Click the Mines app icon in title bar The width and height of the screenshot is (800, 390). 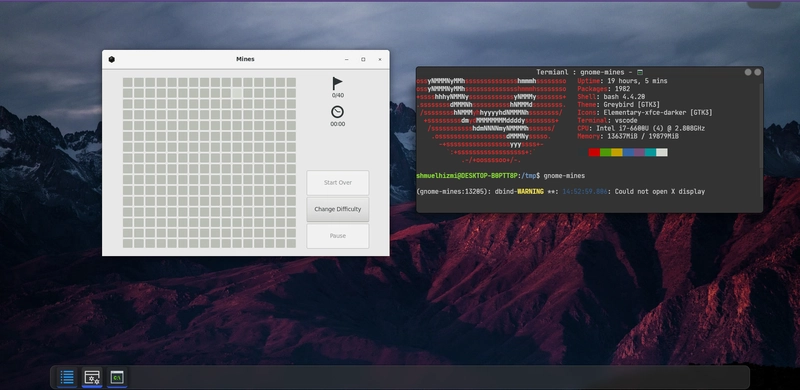[112, 59]
